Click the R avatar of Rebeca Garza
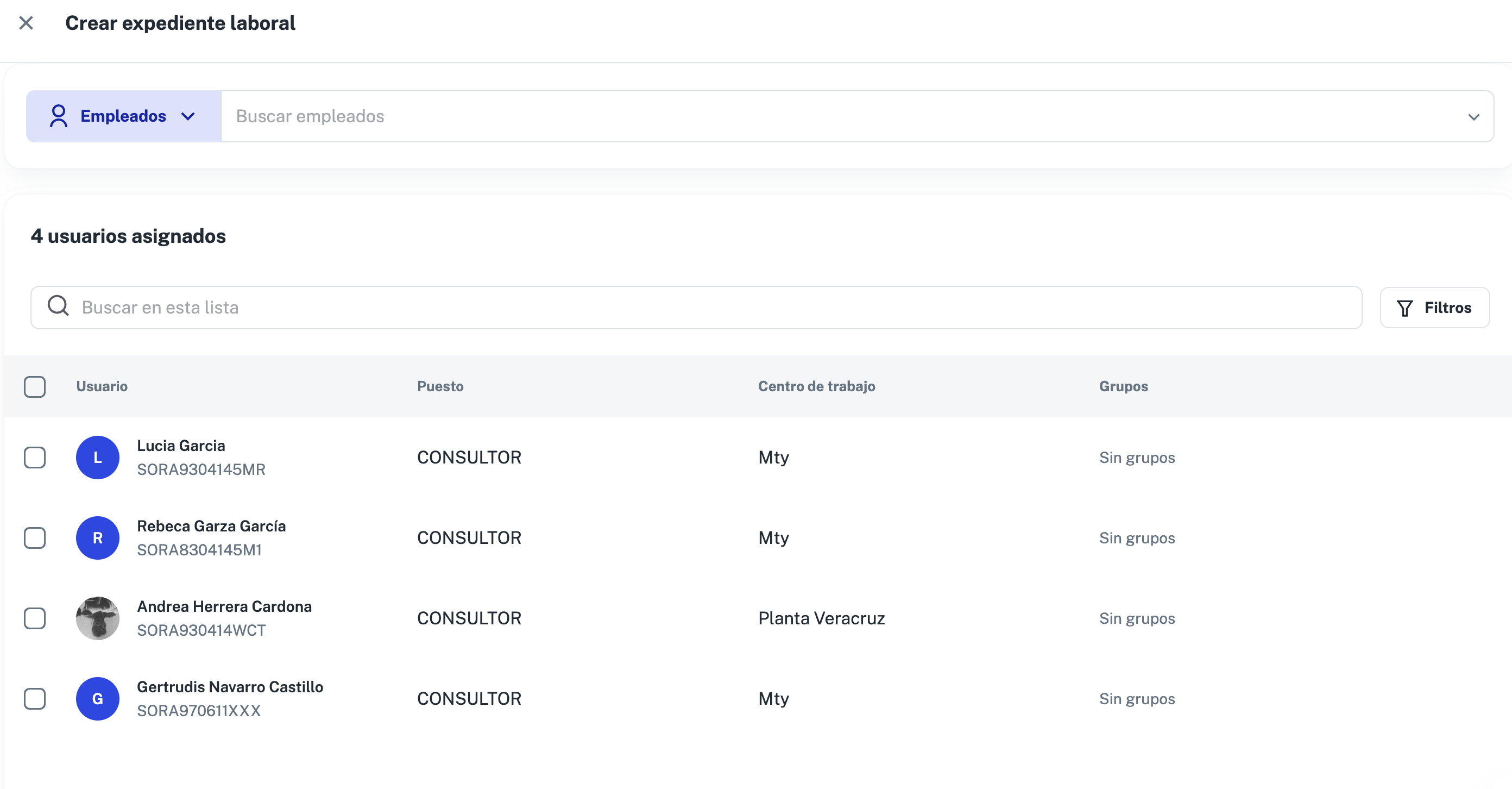This screenshot has width=1512, height=789. [97, 538]
